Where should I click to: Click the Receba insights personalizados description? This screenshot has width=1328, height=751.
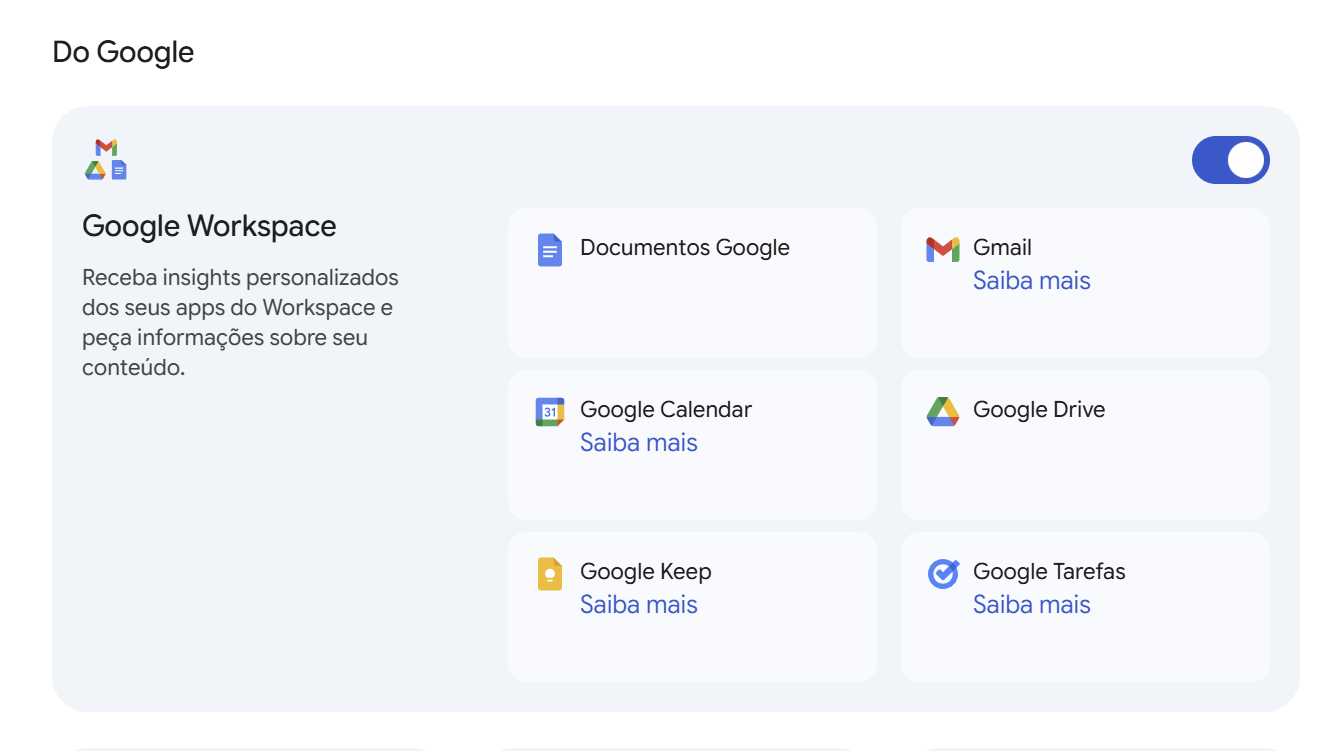pos(240,322)
